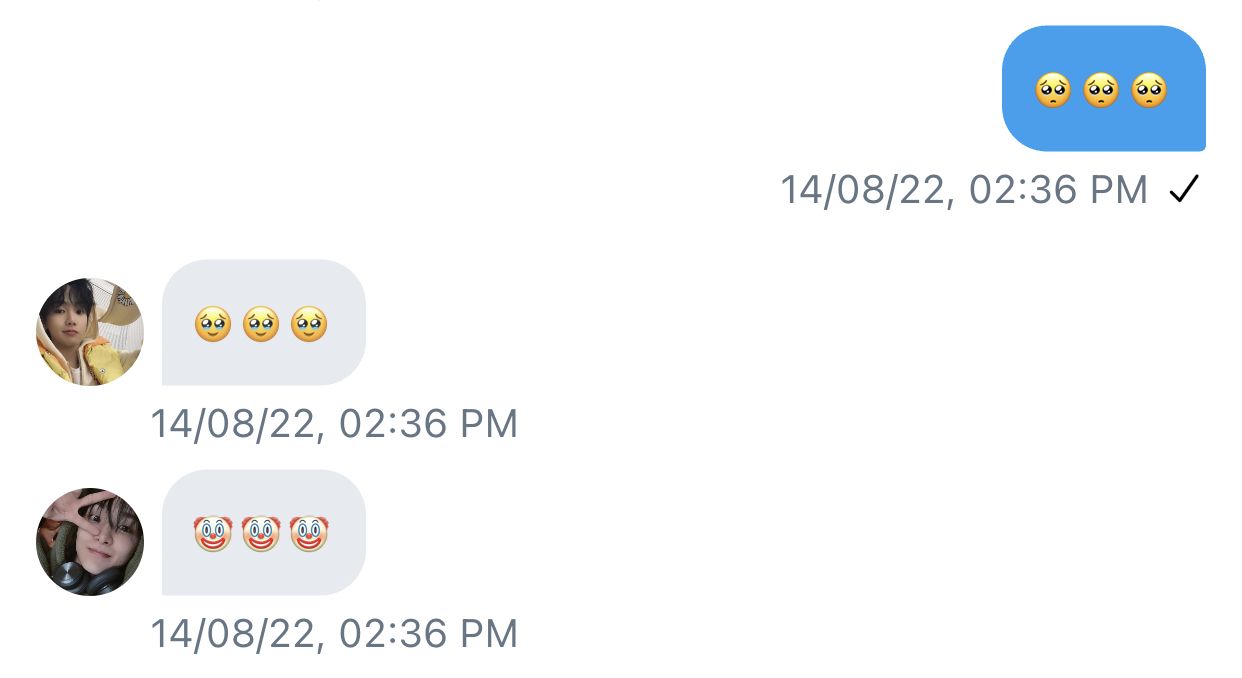Click the first clown face emoji

[x=213, y=534]
